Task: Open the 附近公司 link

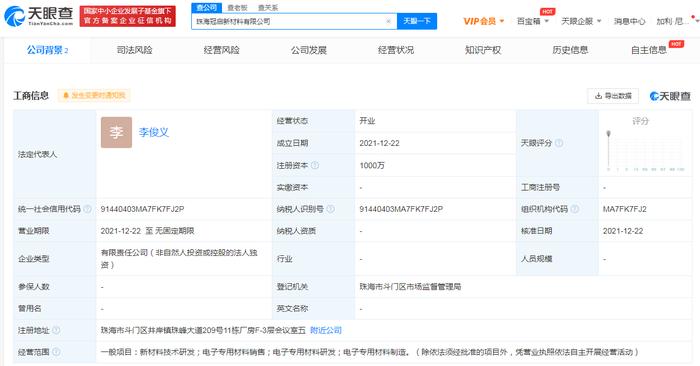Action: (x=326, y=330)
